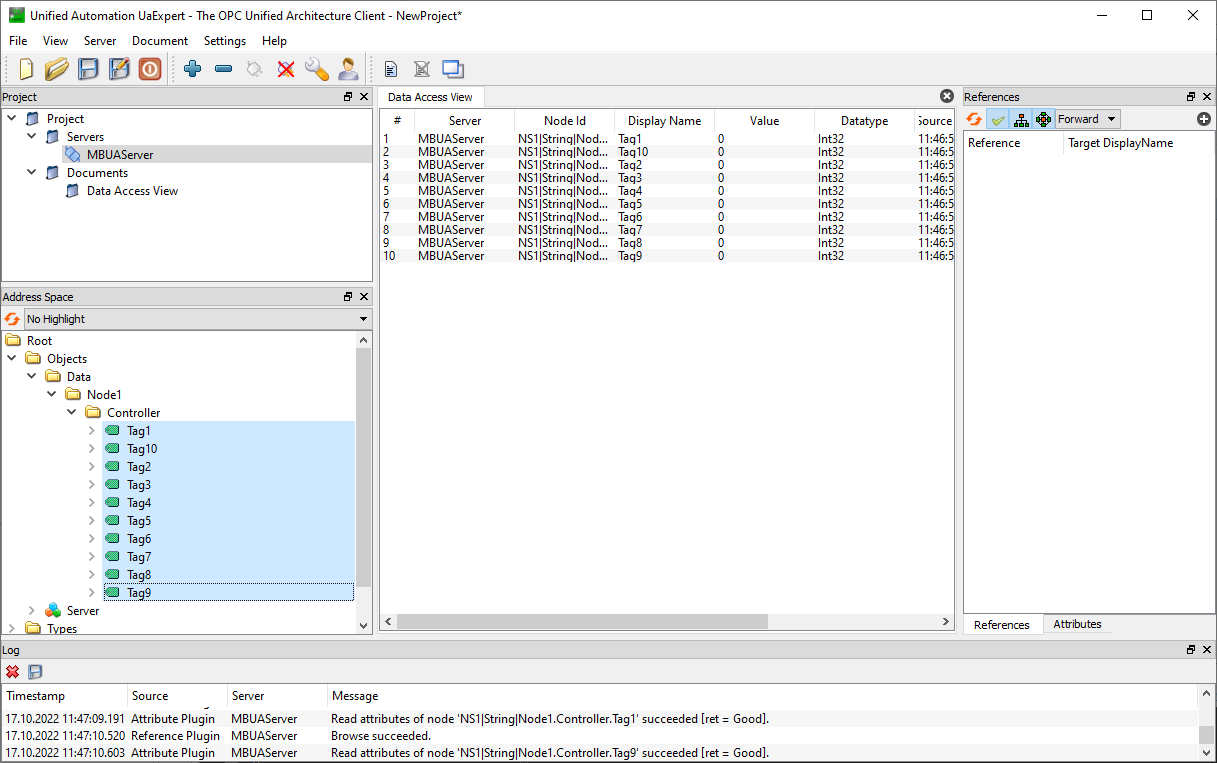Switch to the References tab at bottom

point(1002,625)
